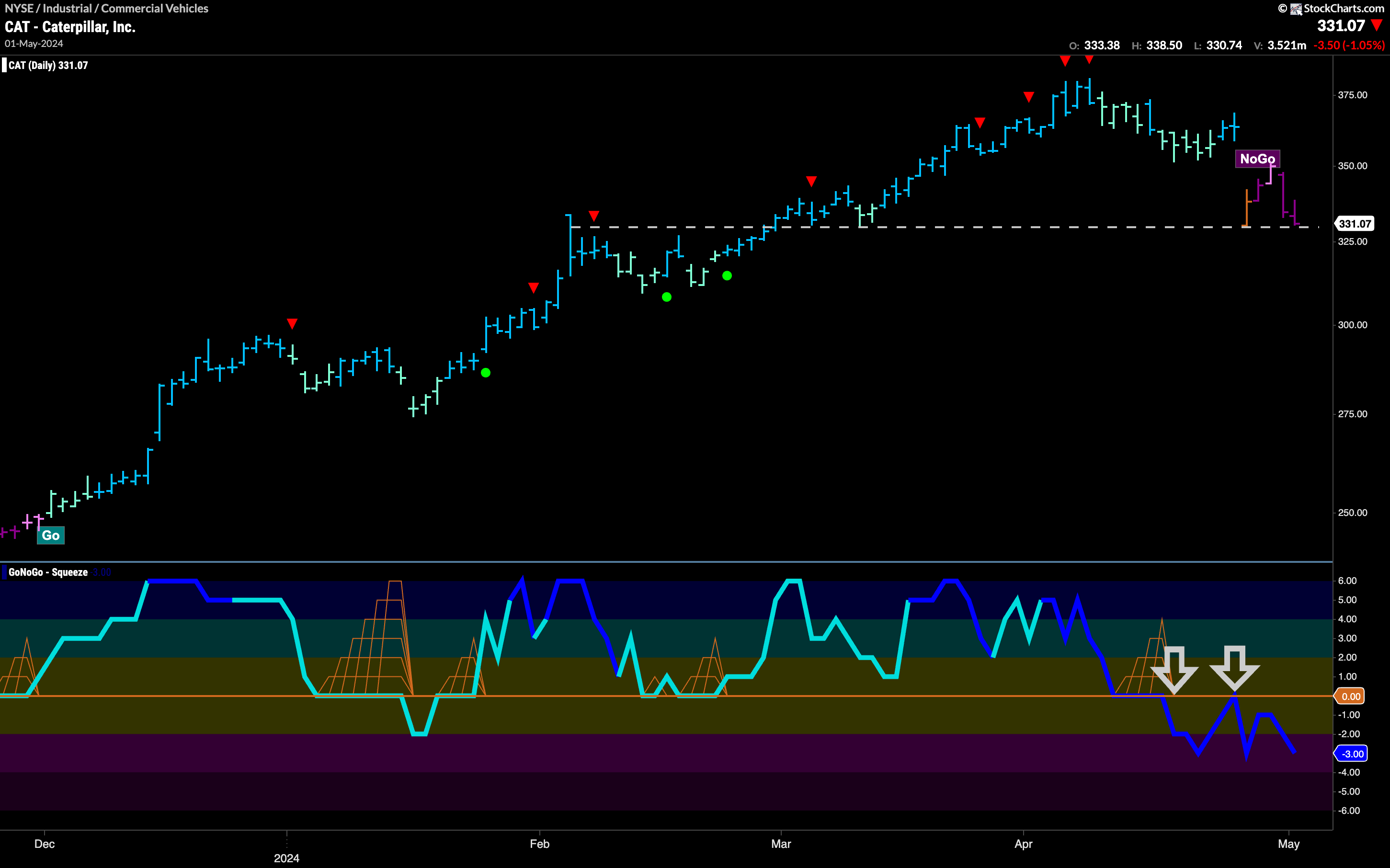Click the change text -3.50 (-1.05%)

point(1349,46)
